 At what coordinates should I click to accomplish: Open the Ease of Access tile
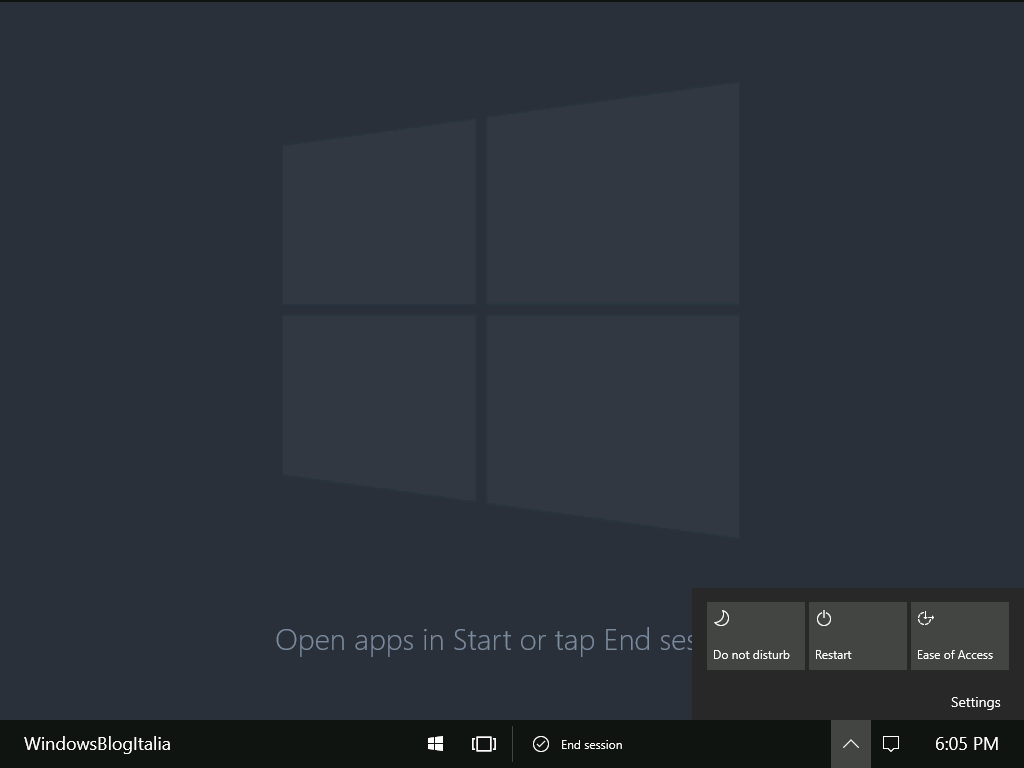pos(959,636)
